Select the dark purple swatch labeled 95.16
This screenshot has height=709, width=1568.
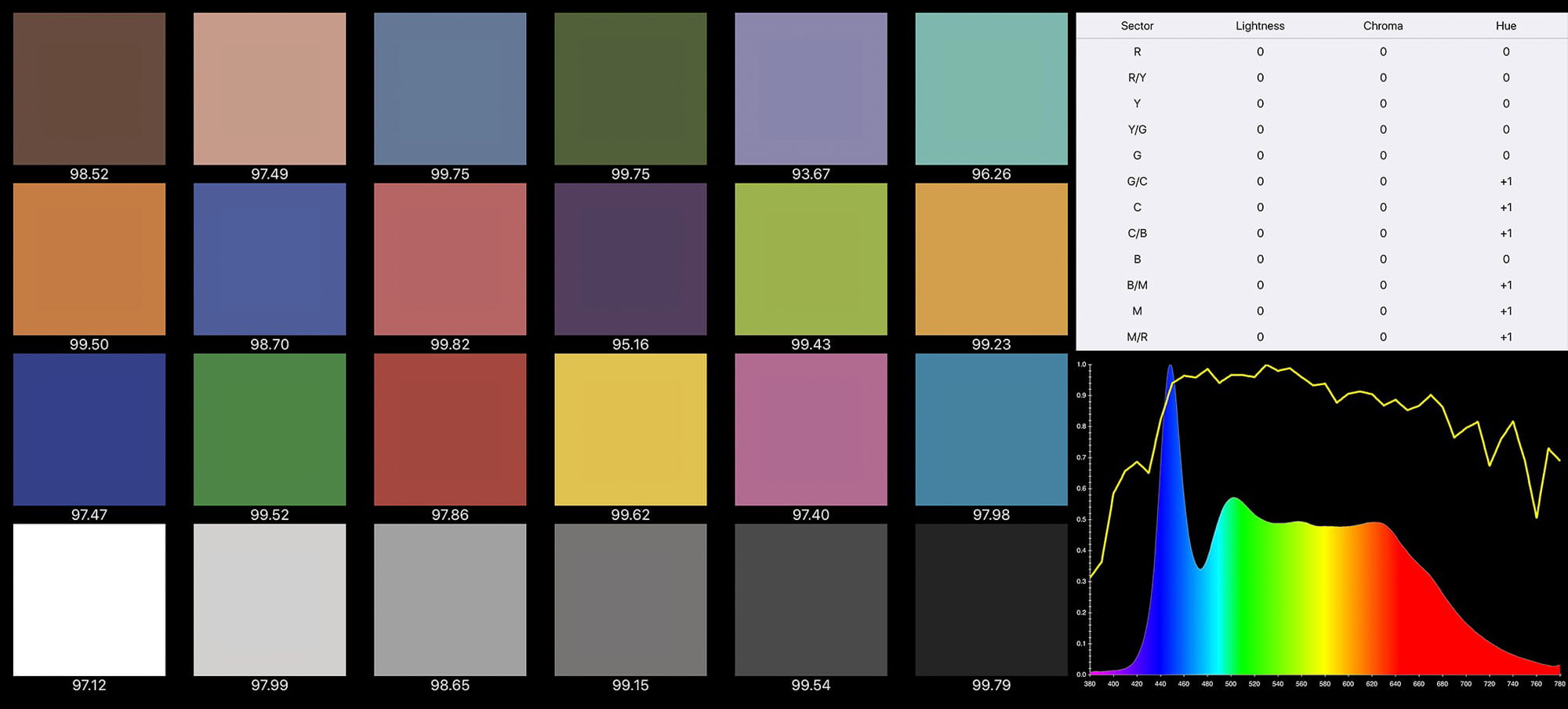pos(630,260)
